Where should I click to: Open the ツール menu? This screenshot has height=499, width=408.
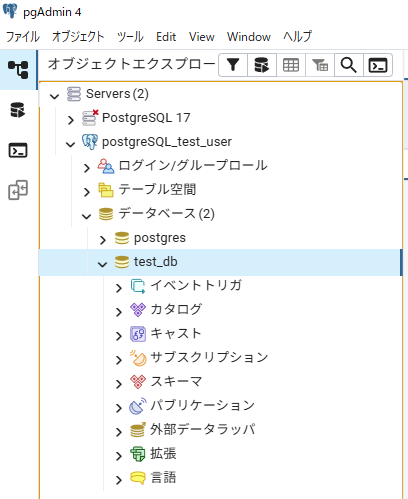[x=130, y=37]
